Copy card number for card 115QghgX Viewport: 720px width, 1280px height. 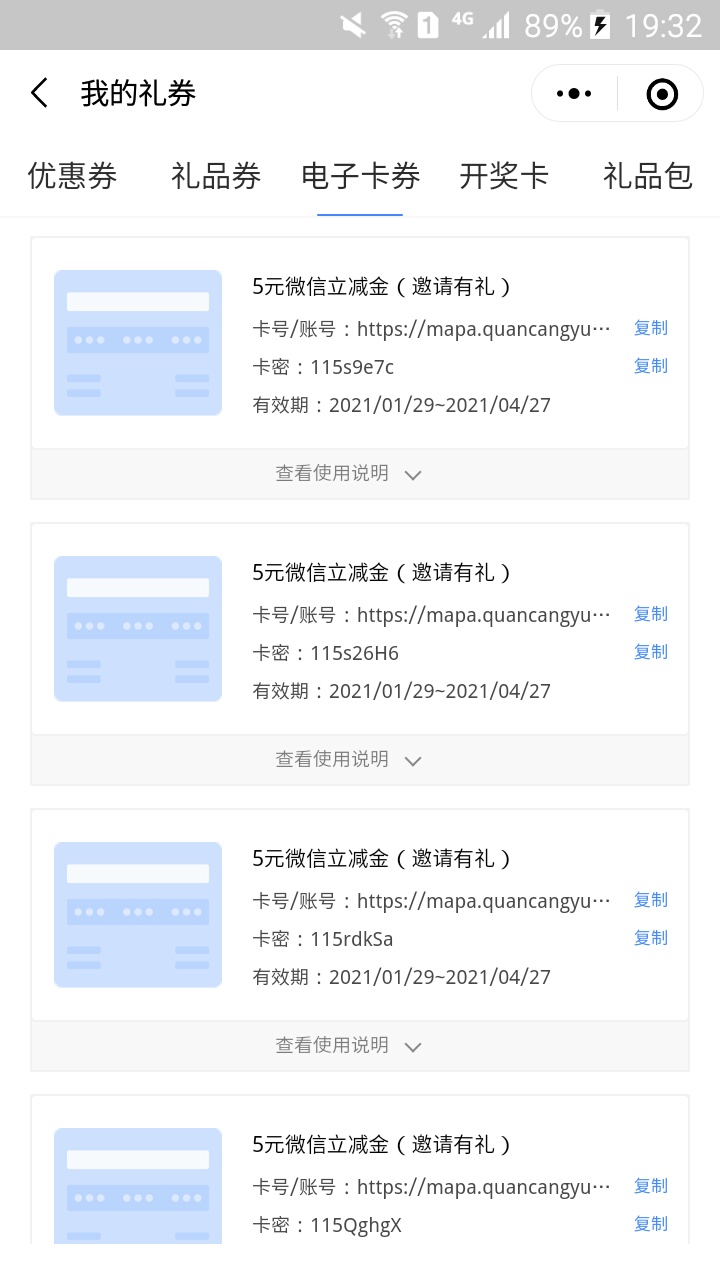point(651,1186)
